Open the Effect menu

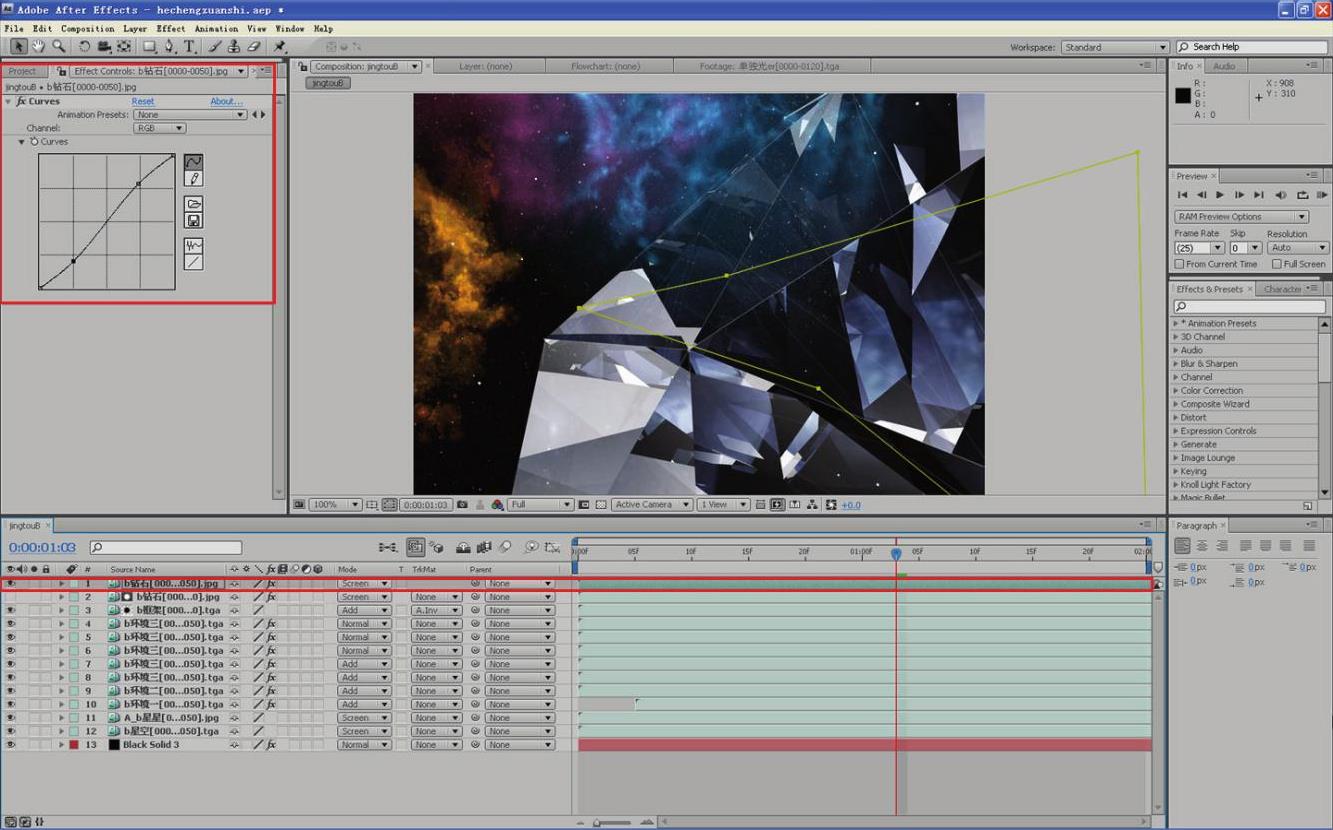click(x=171, y=29)
